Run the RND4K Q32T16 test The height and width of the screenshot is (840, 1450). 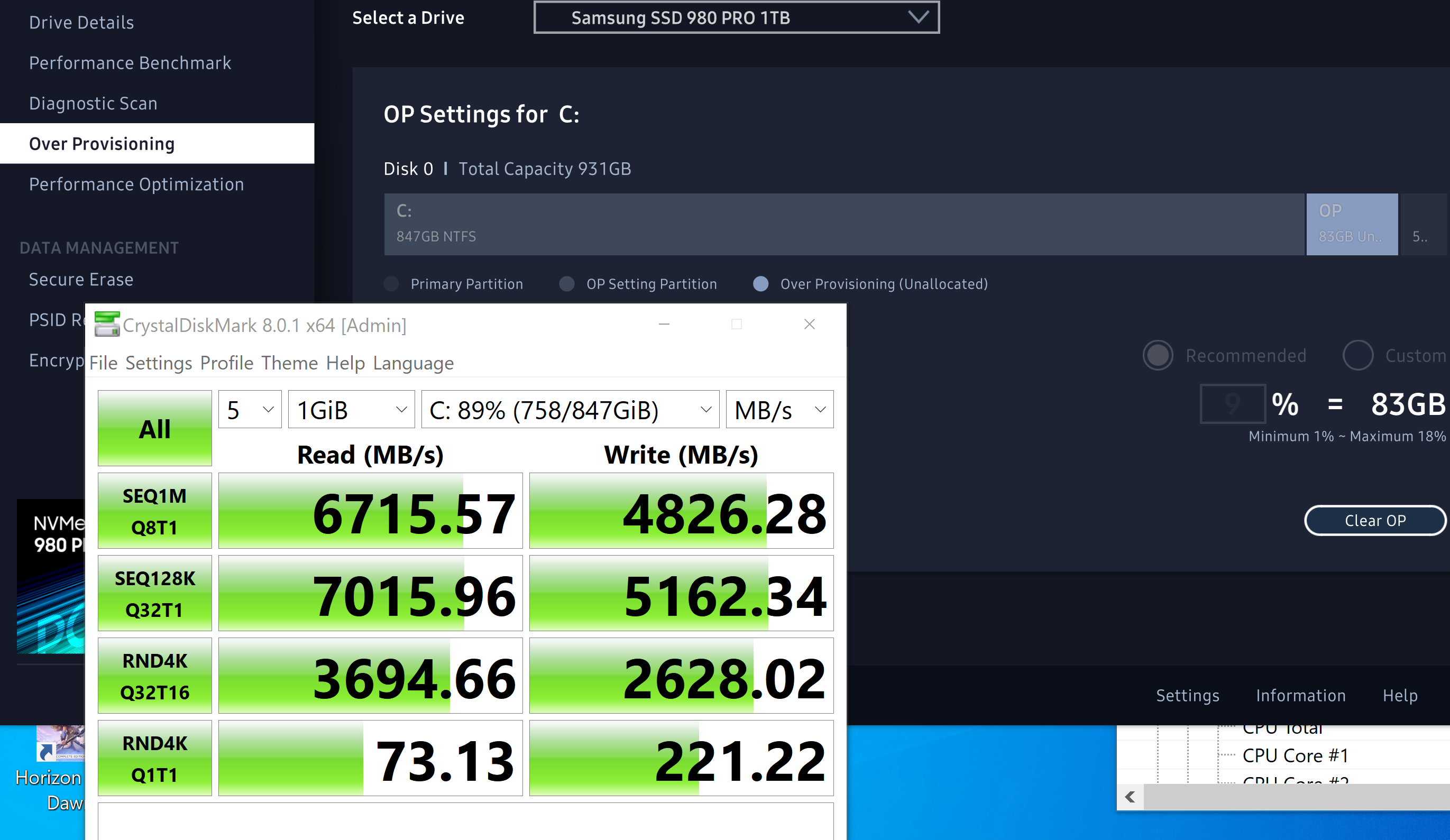pyautogui.click(x=155, y=676)
